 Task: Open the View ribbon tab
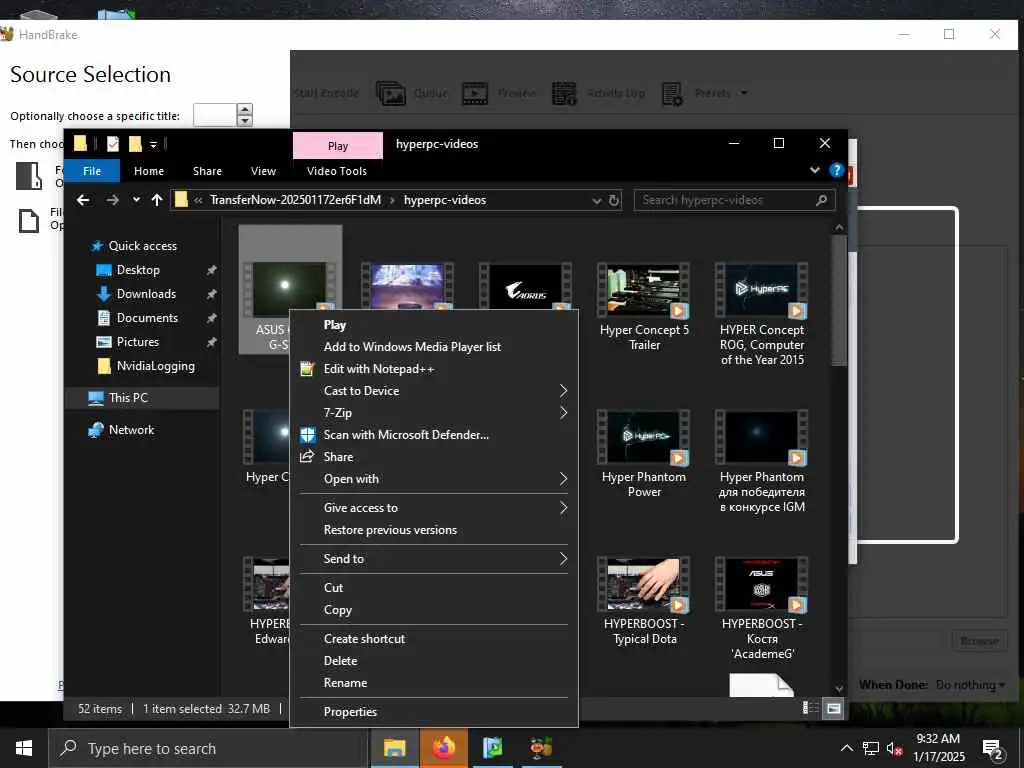[263, 171]
